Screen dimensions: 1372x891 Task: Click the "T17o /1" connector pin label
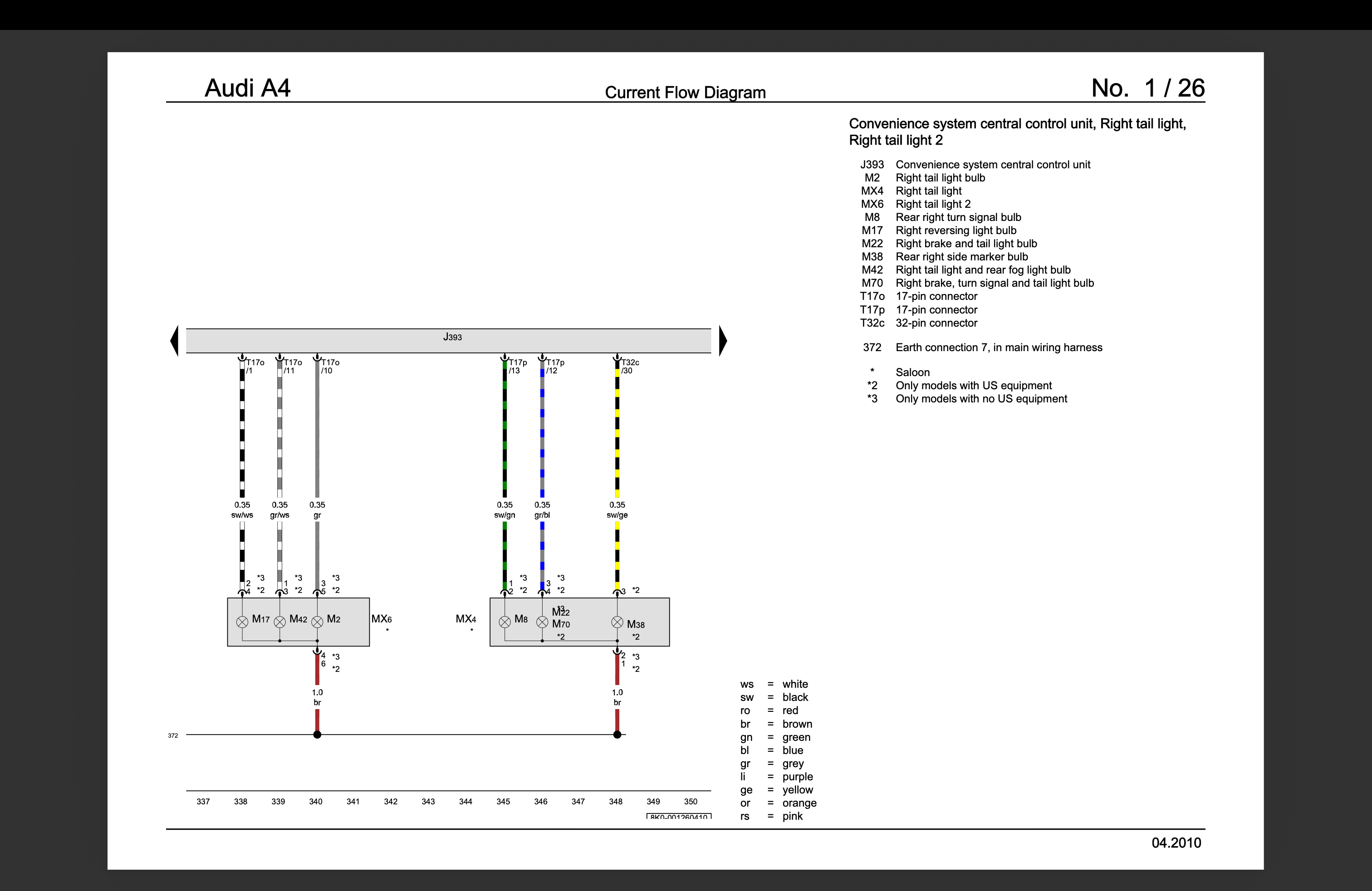255,367
